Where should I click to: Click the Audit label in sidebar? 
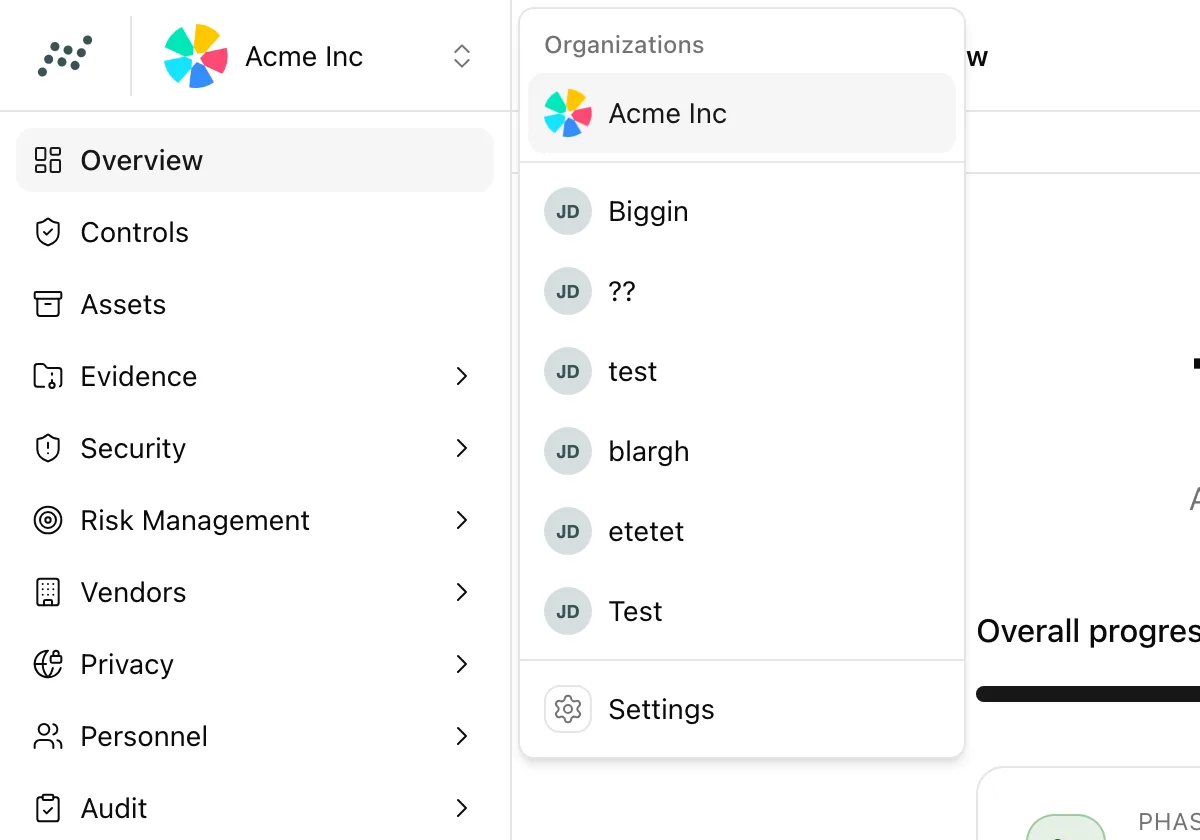(x=114, y=808)
